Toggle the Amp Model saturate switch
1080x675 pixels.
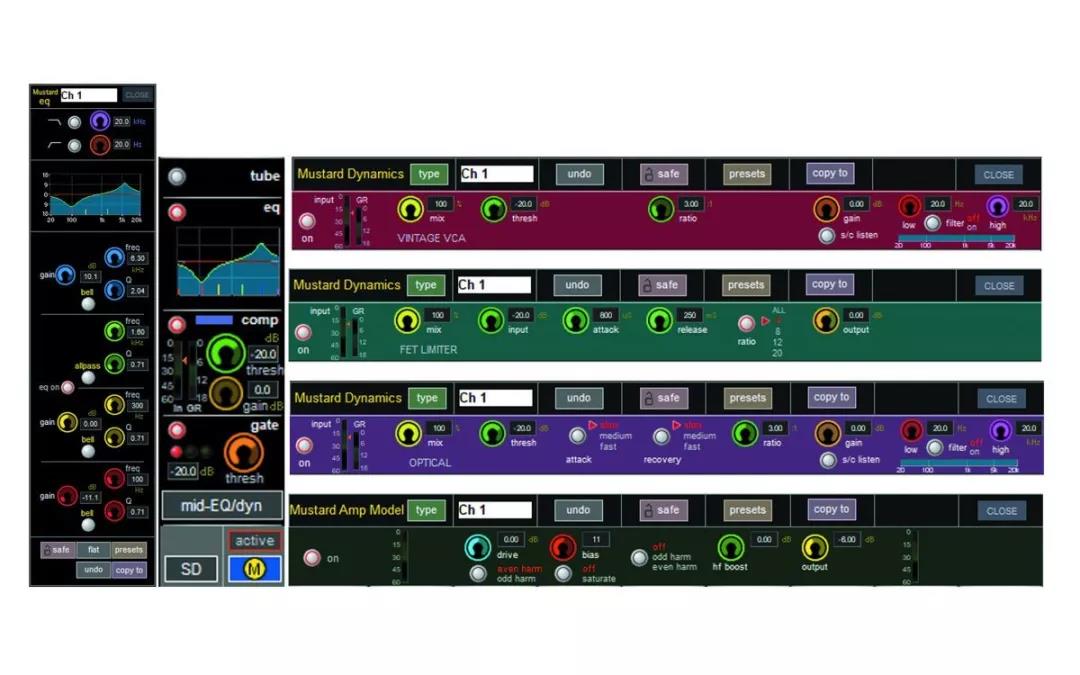563,573
